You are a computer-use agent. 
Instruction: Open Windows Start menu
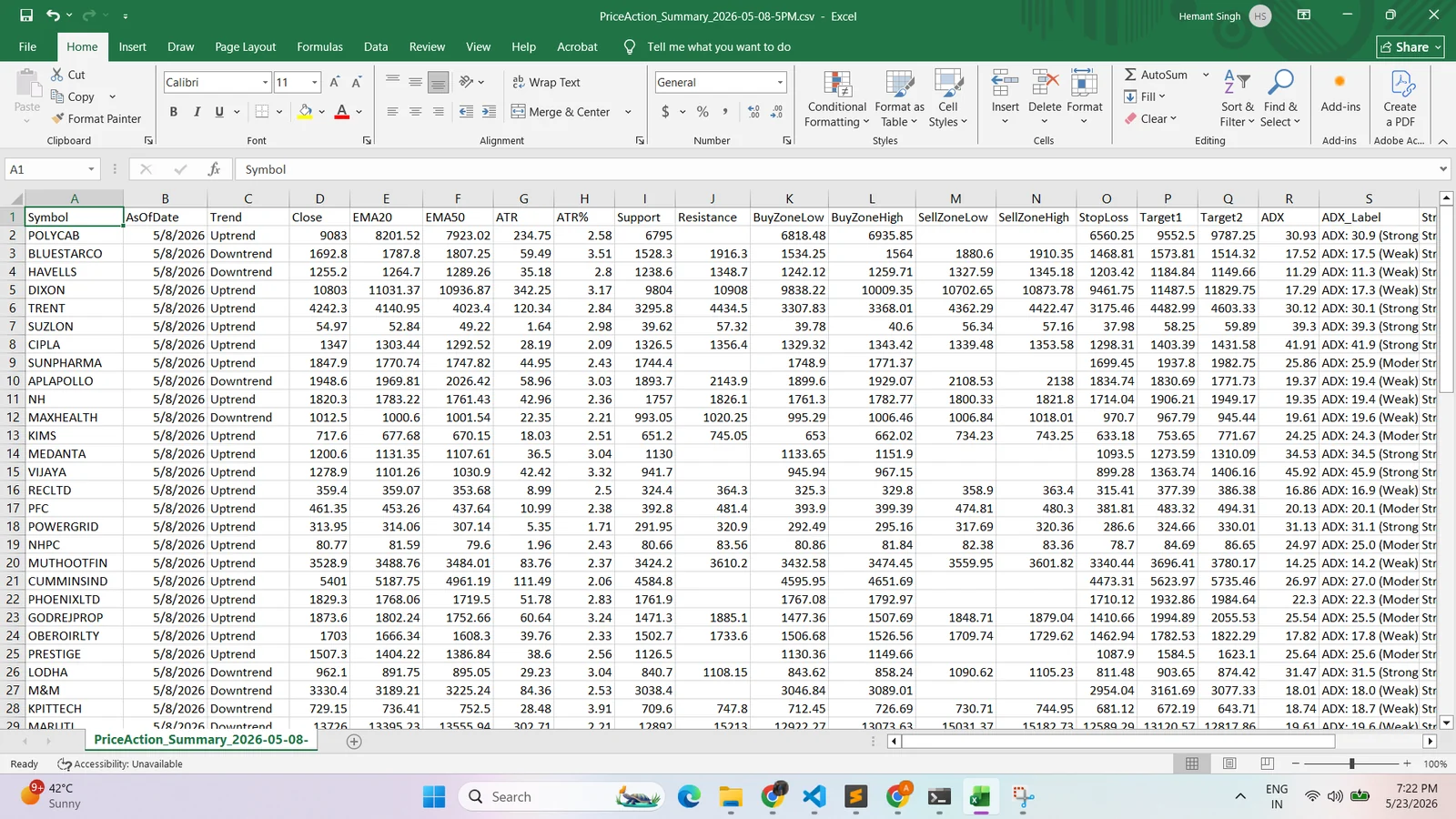434,796
